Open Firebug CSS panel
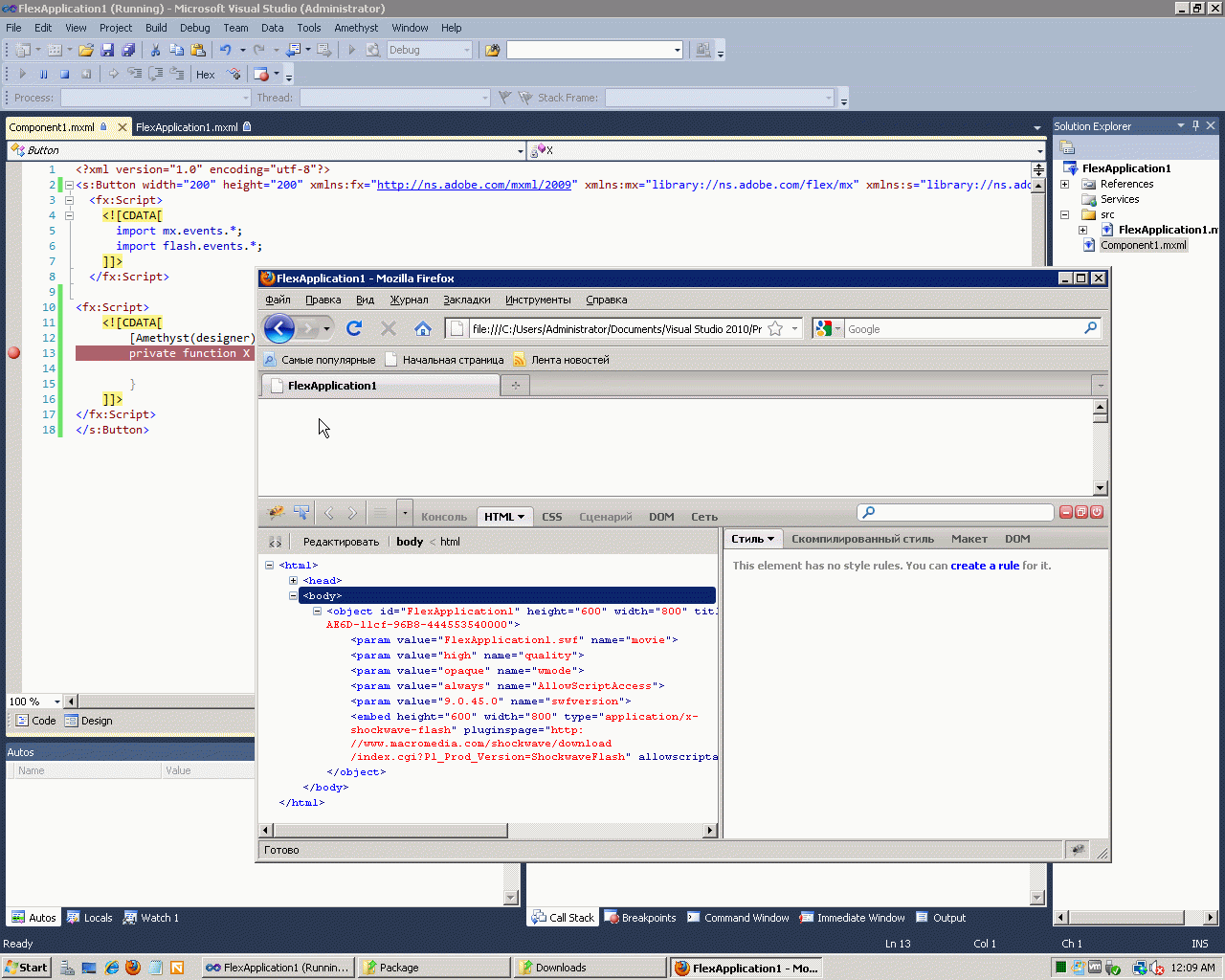 pos(552,517)
